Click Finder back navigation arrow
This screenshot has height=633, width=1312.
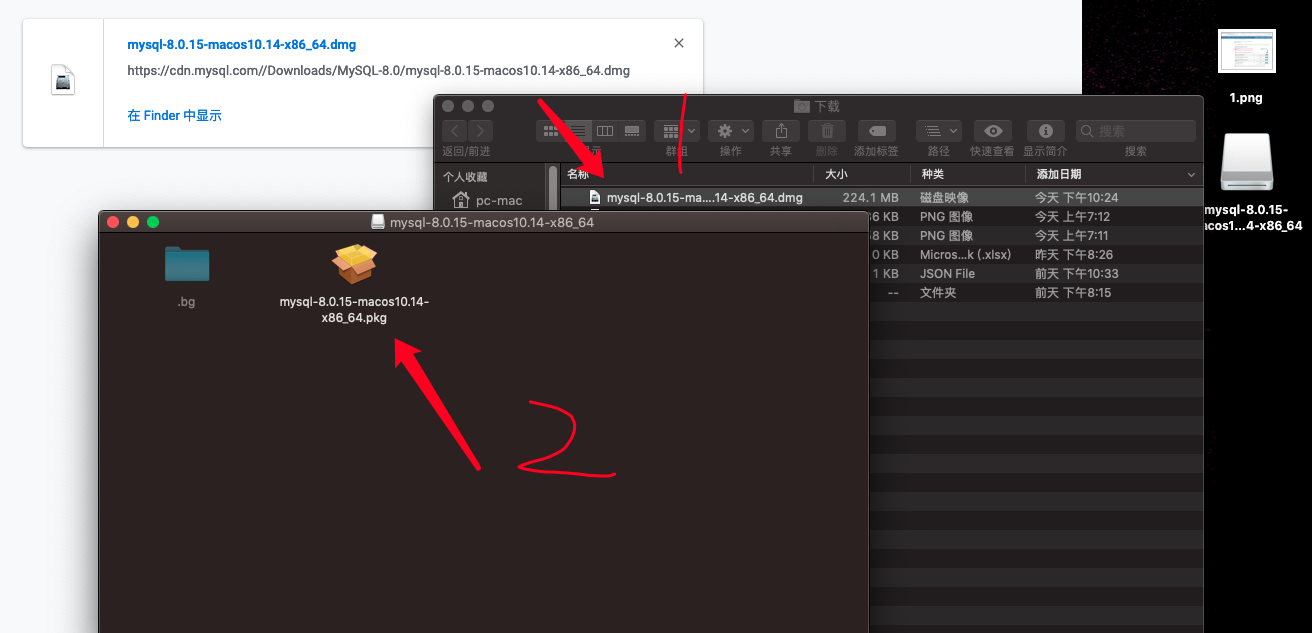[x=454, y=131]
